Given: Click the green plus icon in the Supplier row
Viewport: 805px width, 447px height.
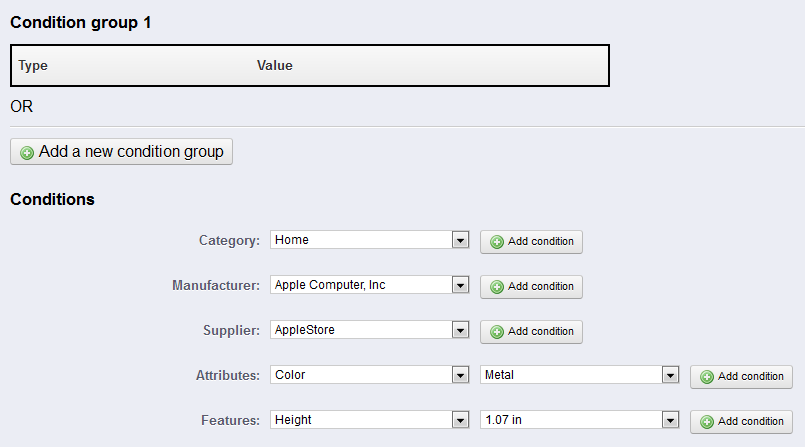Looking at the screenshot, I should click(496, 332).
